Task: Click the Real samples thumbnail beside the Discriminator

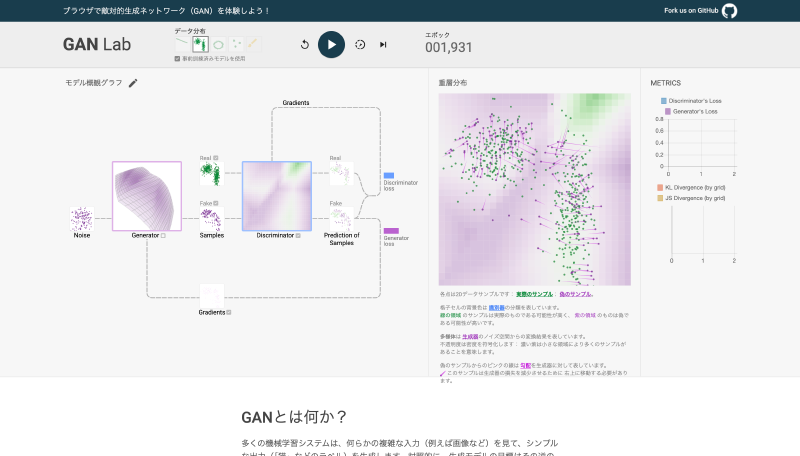Action: (x=212, y=174)
